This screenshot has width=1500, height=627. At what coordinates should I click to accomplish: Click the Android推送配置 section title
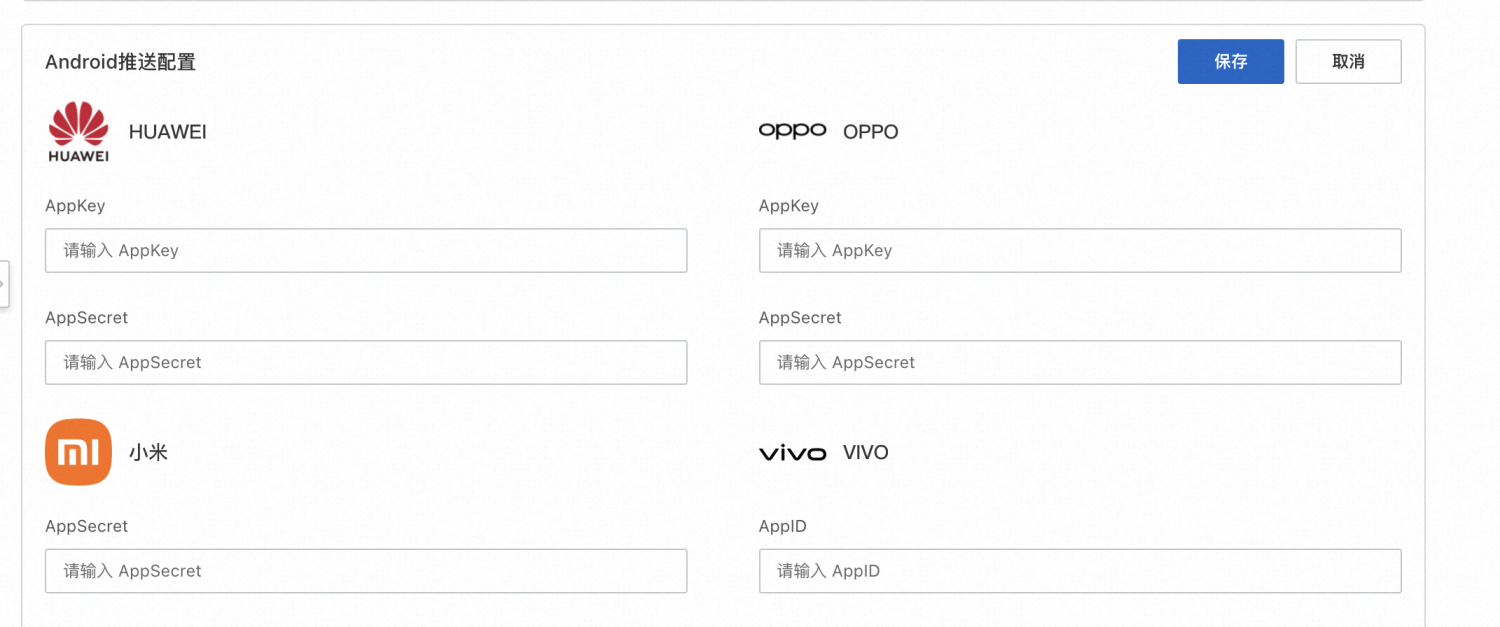tap(120, 62)
